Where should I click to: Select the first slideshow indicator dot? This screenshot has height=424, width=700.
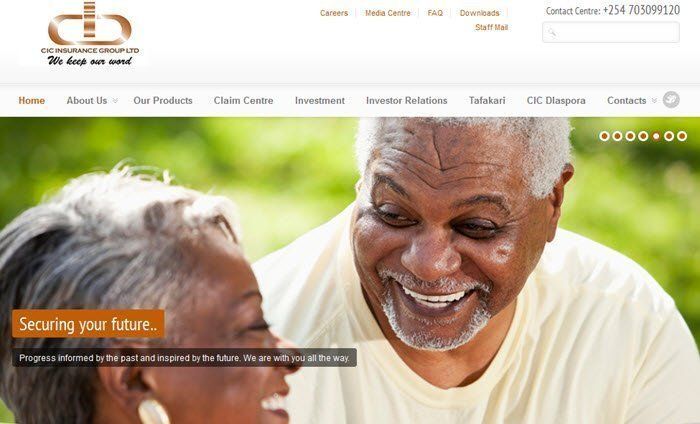tap(604, 136)
